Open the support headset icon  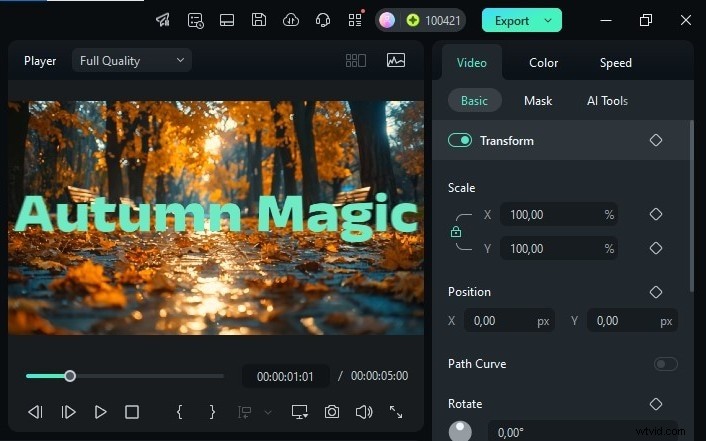pyautogui.click(x=323, y=20)
